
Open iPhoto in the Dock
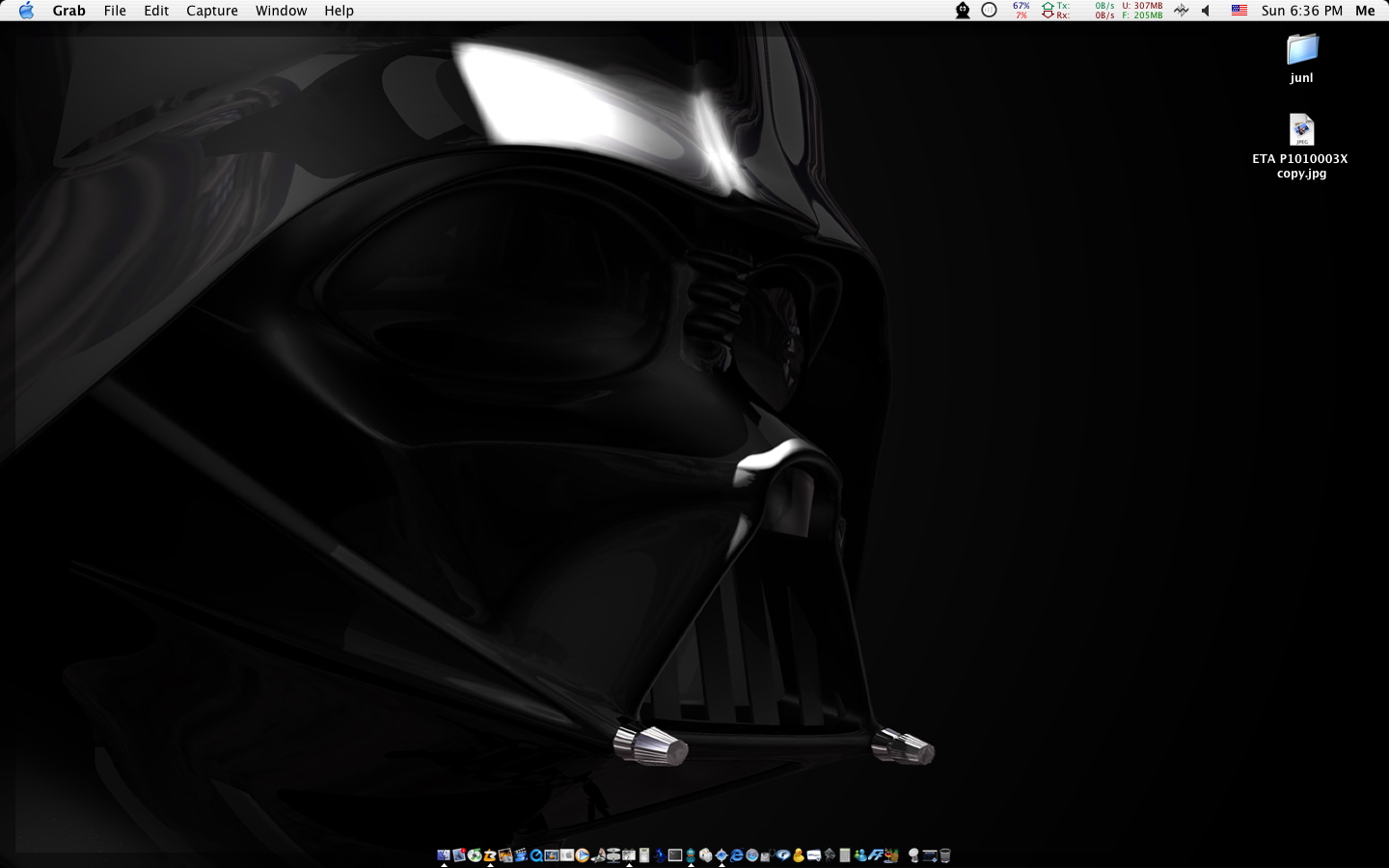[x=505, y=855]
